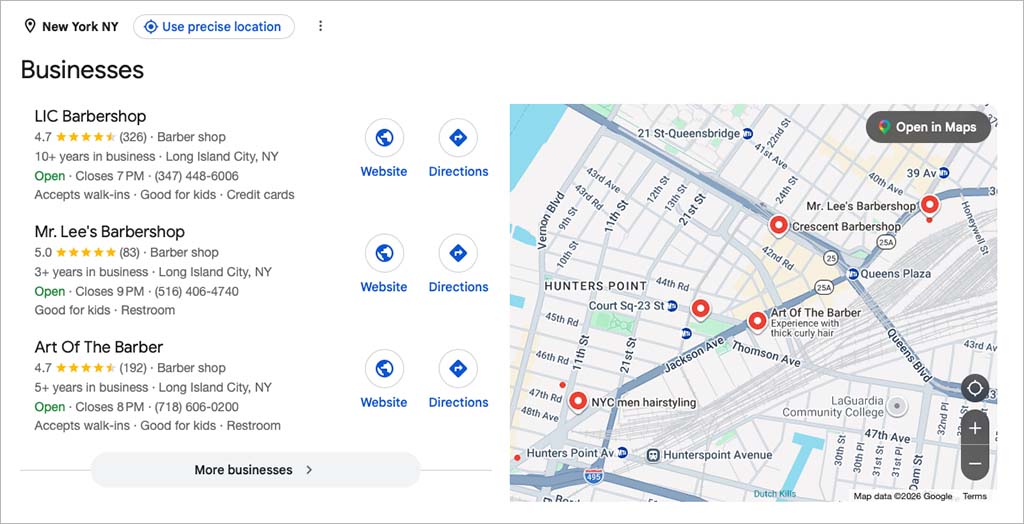
Task: Click the LaGuardia Community College marker
Action: 897,407
